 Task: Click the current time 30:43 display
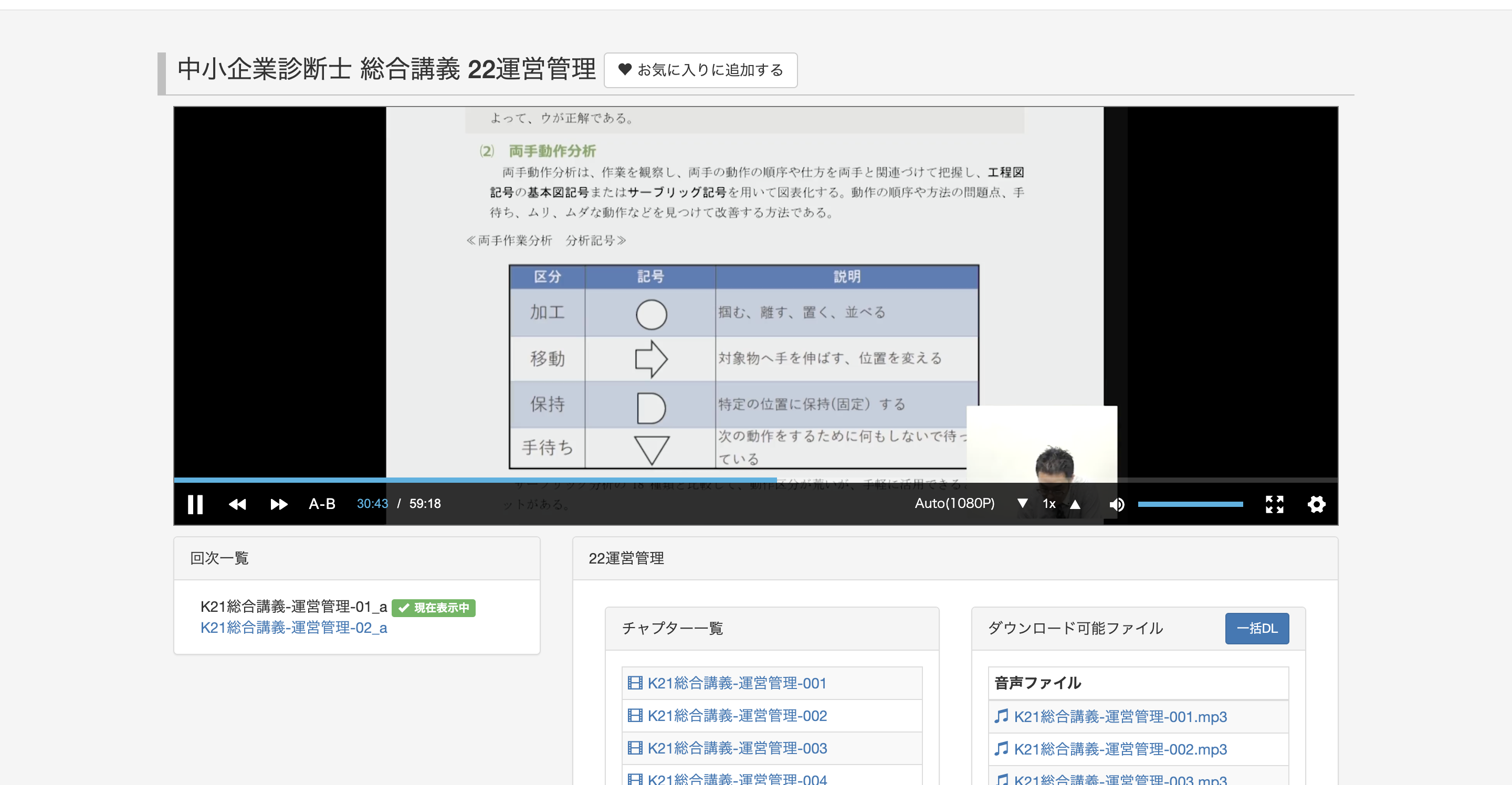372,504
